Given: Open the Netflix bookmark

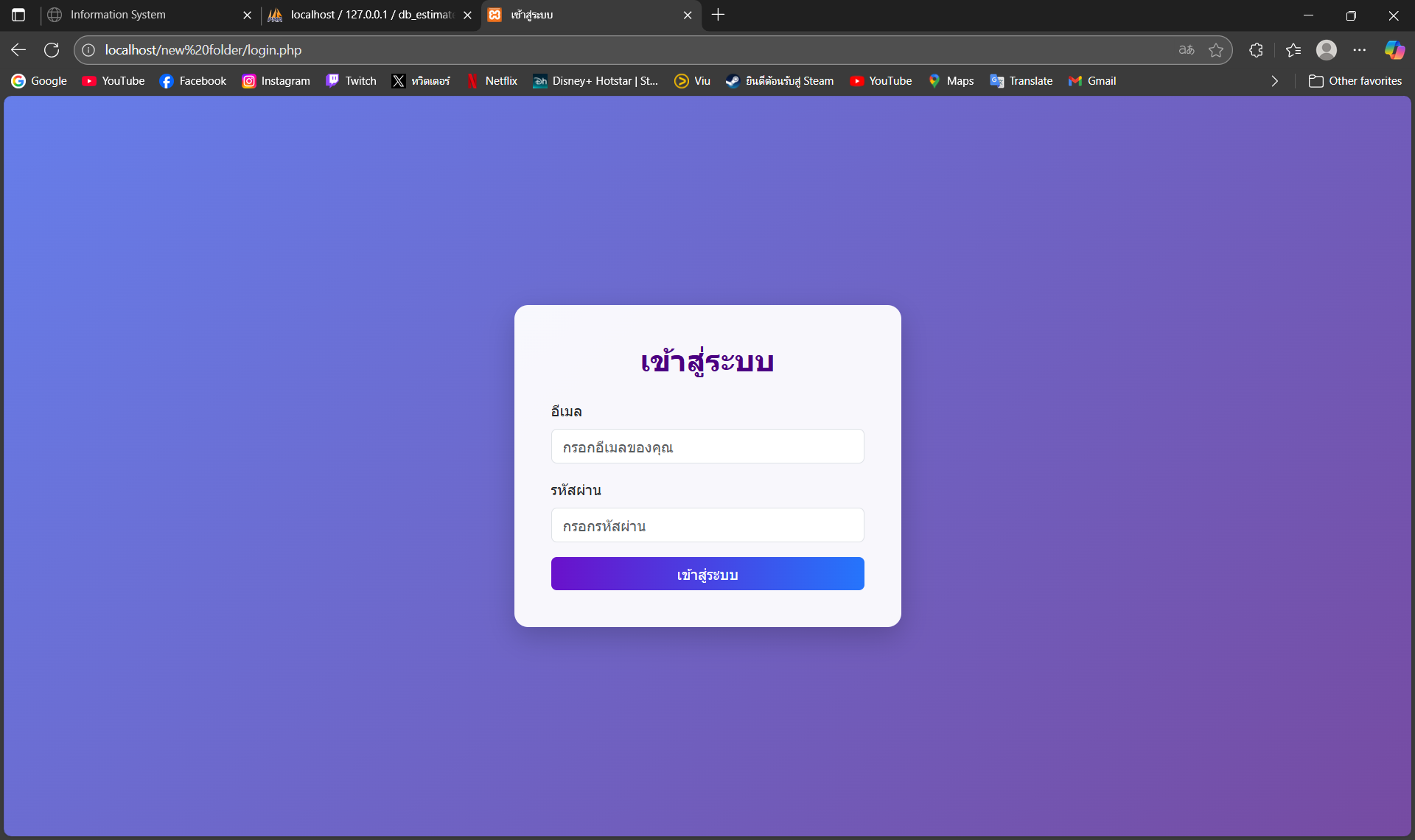Looking at the screenshot, I should [492, 81].
